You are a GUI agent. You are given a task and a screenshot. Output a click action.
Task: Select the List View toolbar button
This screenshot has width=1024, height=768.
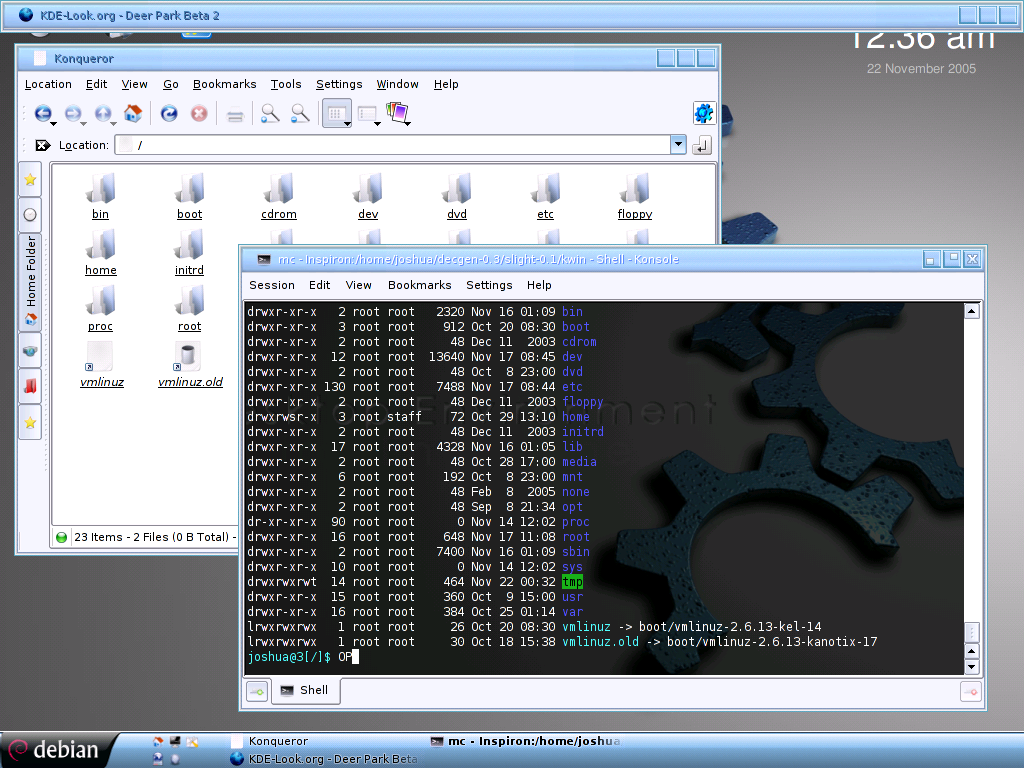(x=367, y=114)
